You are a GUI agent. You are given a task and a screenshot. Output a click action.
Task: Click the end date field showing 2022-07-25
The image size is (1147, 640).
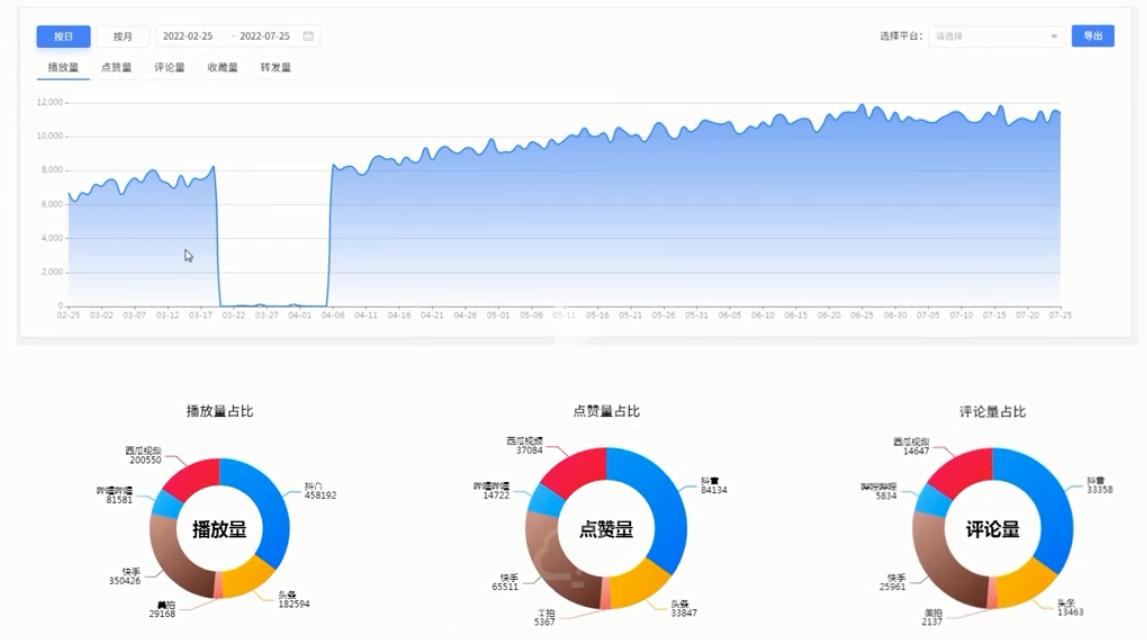tap(265, 37)
